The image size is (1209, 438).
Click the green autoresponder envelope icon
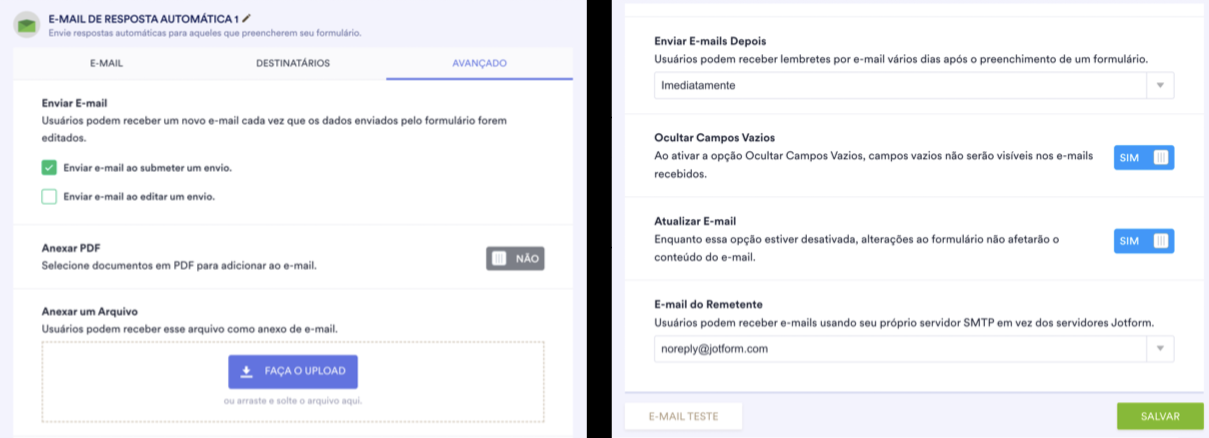click(26, 24)
